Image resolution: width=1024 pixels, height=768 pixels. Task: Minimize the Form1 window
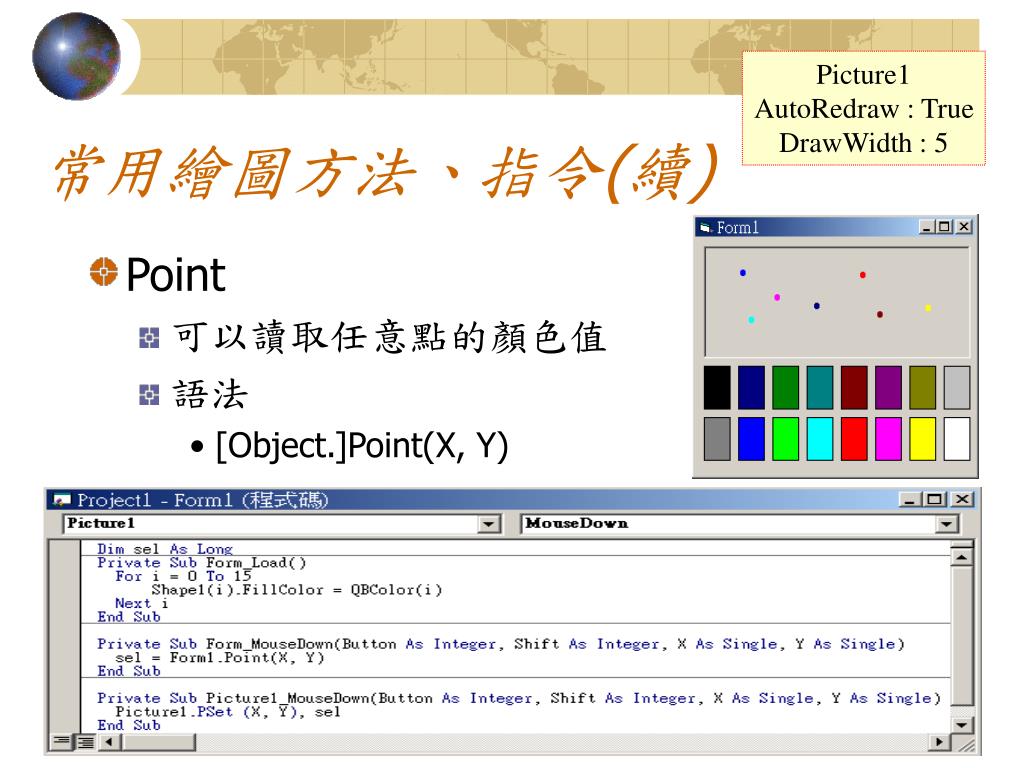point(927,227)
